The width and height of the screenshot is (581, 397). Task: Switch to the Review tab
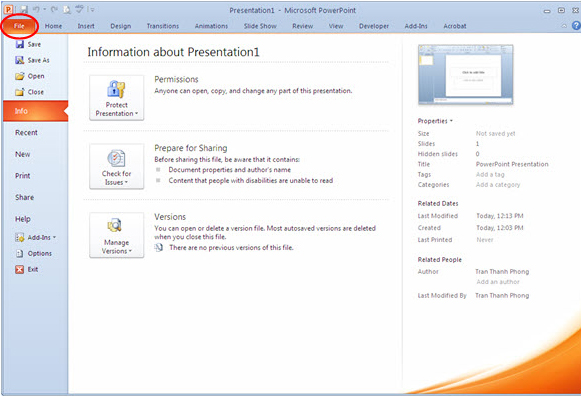click(x=302, y=26)
